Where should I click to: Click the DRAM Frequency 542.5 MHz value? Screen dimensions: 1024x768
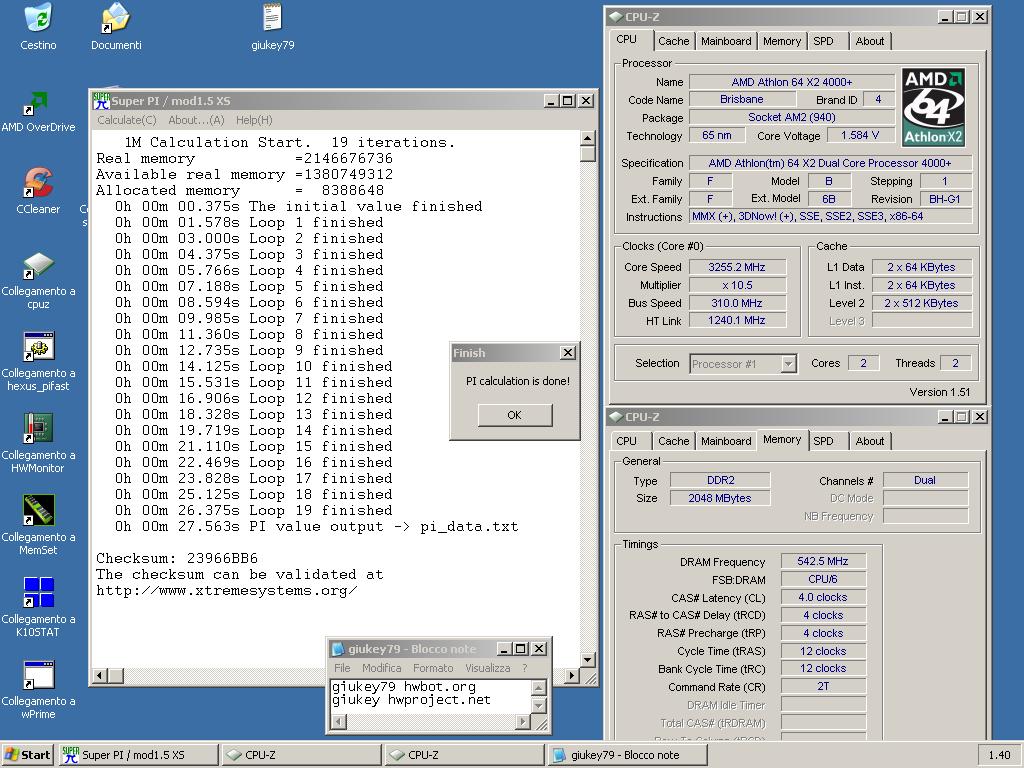[823, 562]
